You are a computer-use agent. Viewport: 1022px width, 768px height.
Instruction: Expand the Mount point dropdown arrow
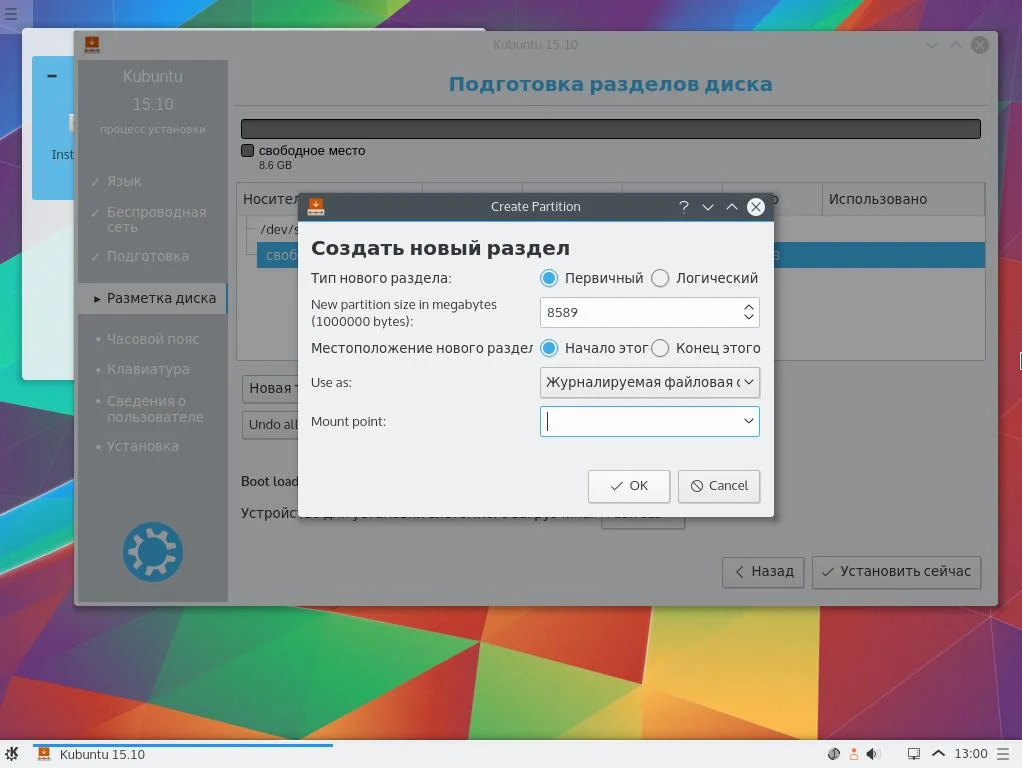[x=749, y=422]
